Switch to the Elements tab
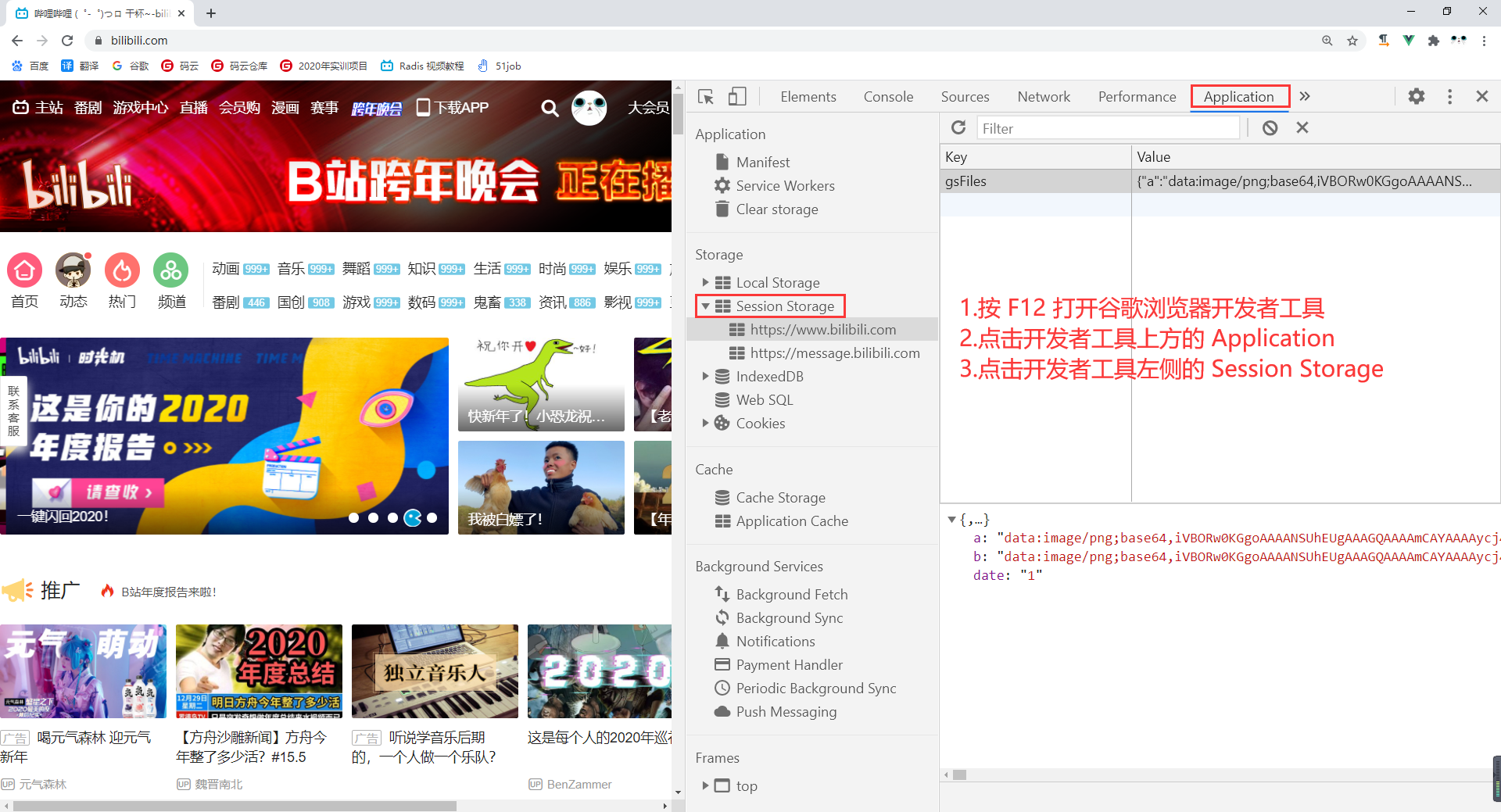The image size is (1501, 812). click(808, 96)
